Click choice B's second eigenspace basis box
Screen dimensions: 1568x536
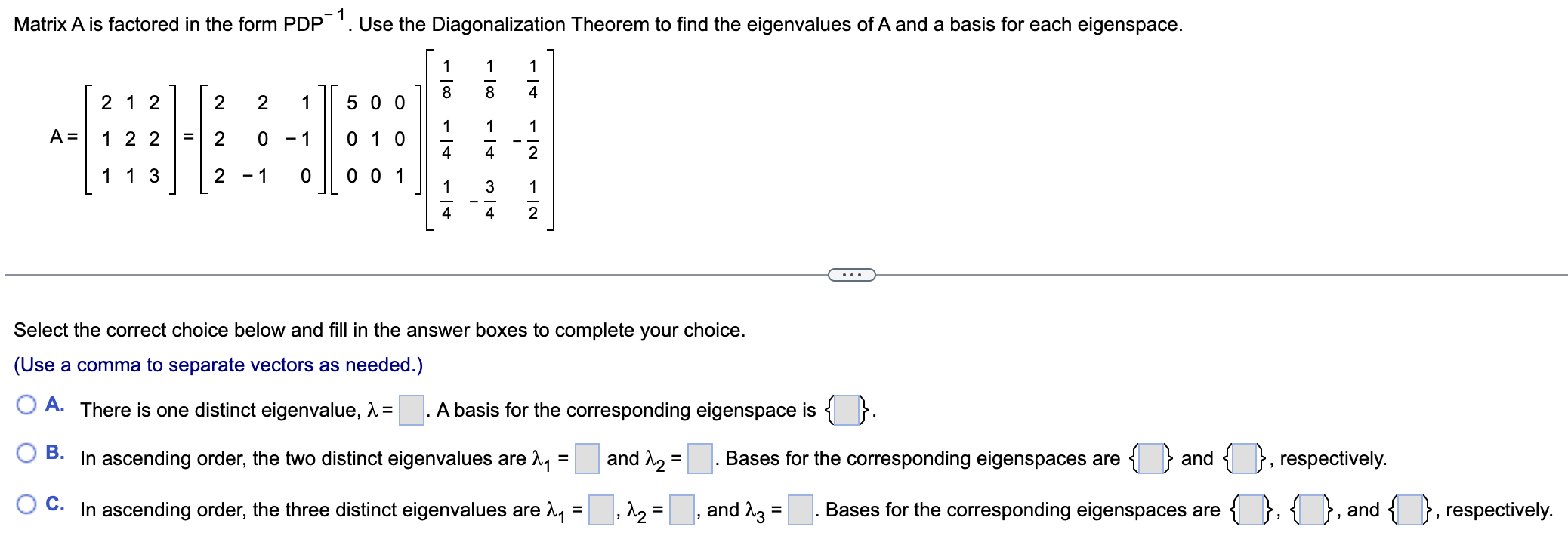[1242, 458]
